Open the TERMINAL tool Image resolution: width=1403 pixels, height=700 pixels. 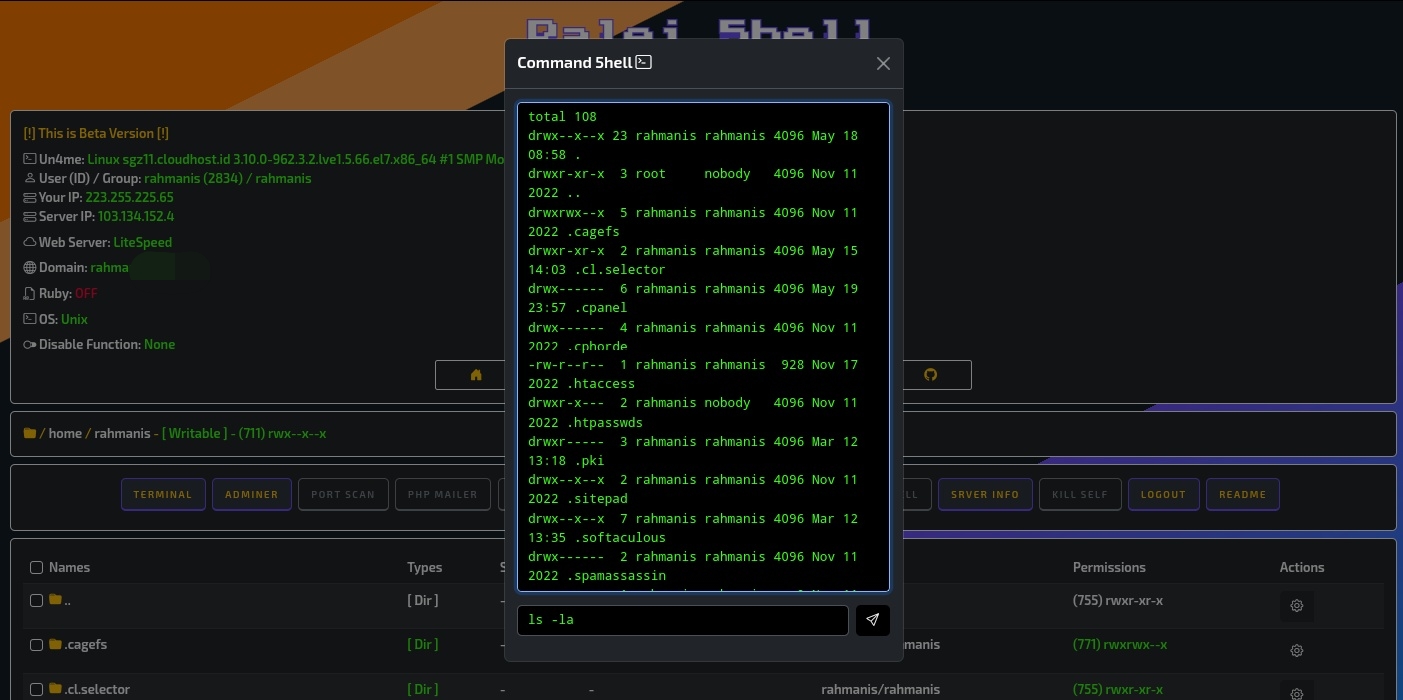pyautogui.click(x=163, y=494)
